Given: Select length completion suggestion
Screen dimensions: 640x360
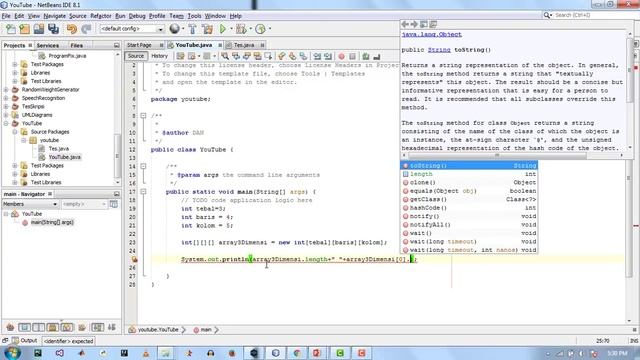Looking at the screenshot, I should (x=469, y=174).
